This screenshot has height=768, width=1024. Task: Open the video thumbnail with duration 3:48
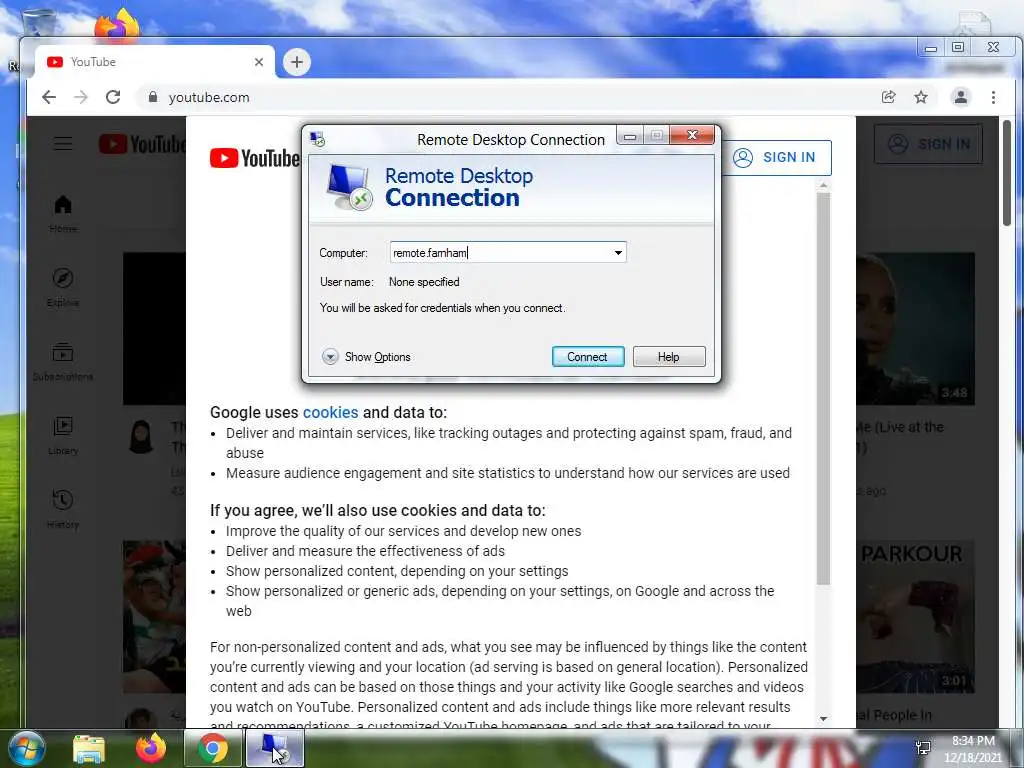pos(915,328)
